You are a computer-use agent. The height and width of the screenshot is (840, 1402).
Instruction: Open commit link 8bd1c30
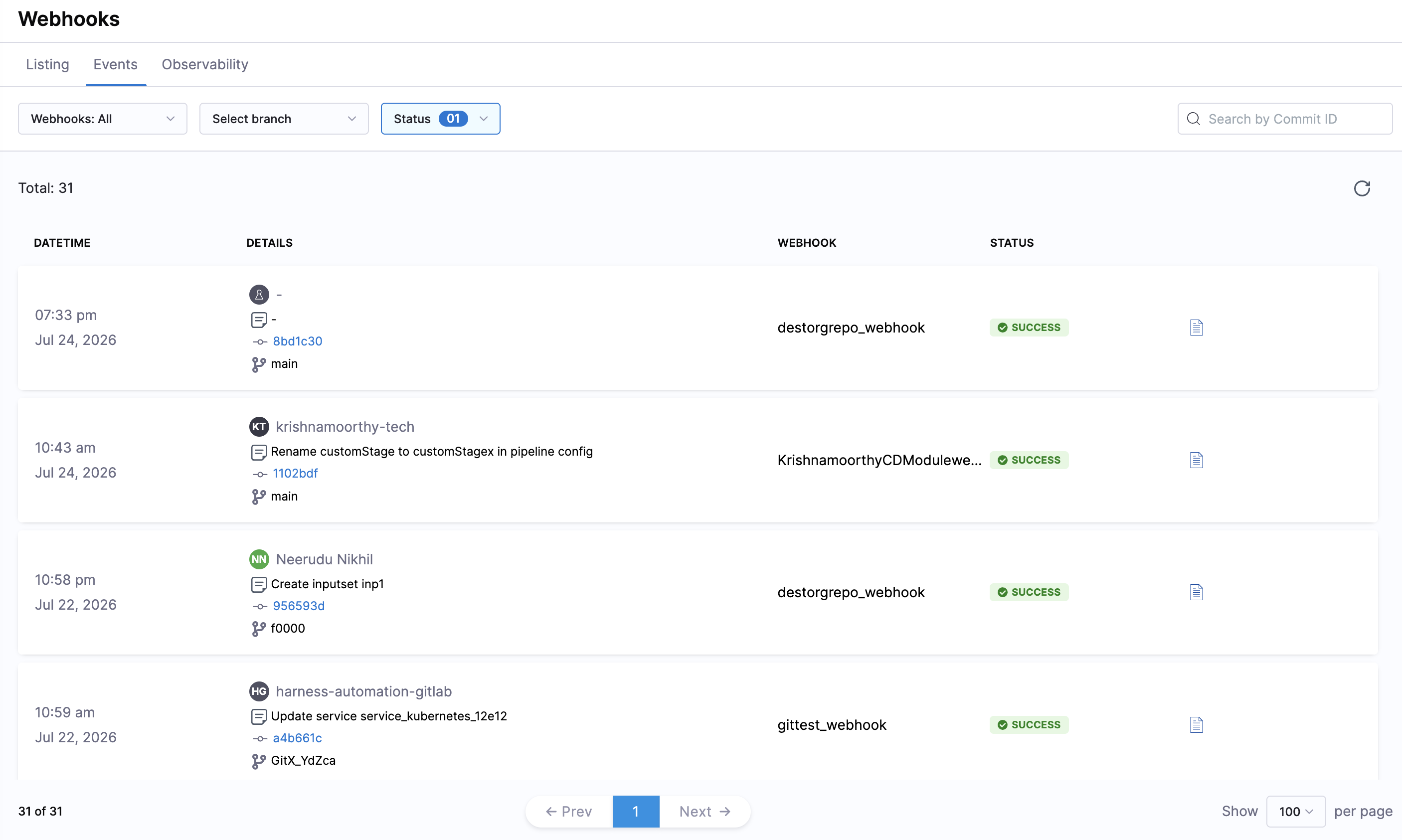point(298,341)
